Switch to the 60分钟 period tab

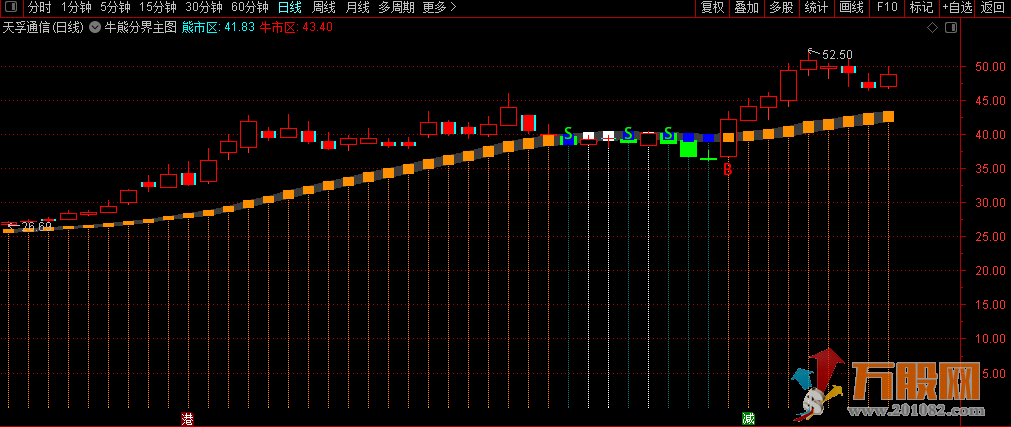(249, 7)
